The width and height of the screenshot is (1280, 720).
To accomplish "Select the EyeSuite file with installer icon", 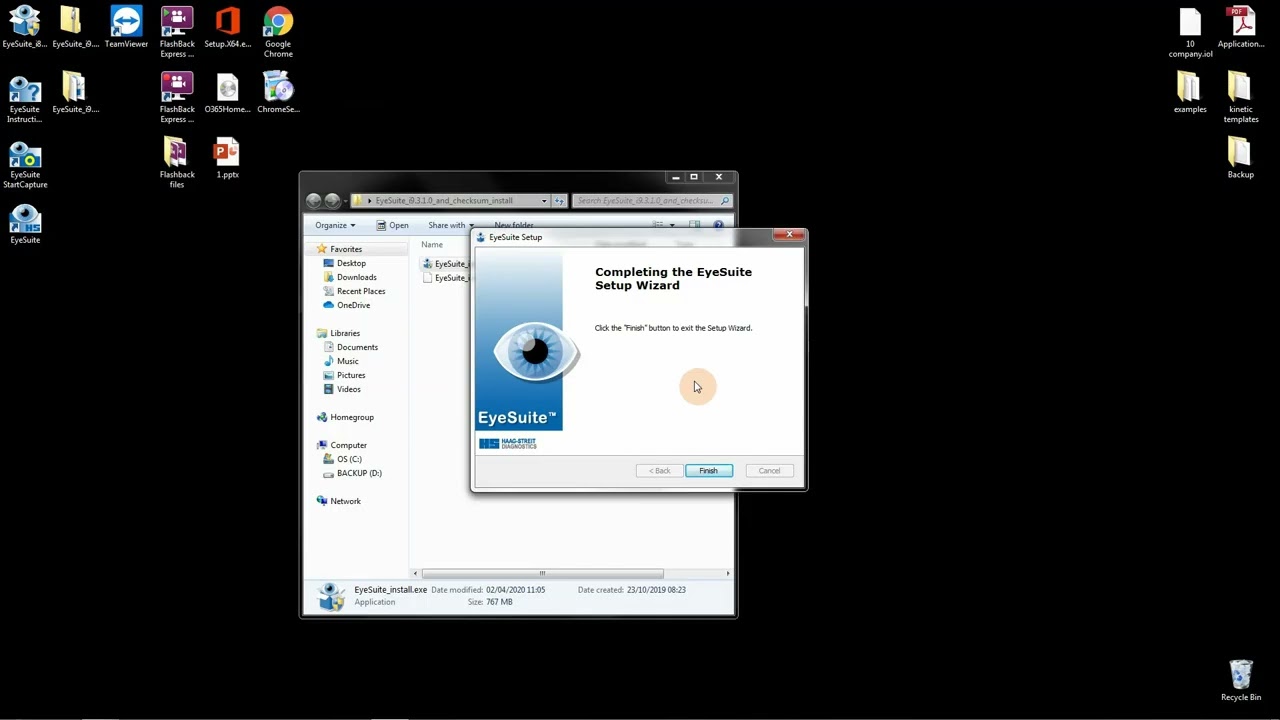I will pos(446,264).
